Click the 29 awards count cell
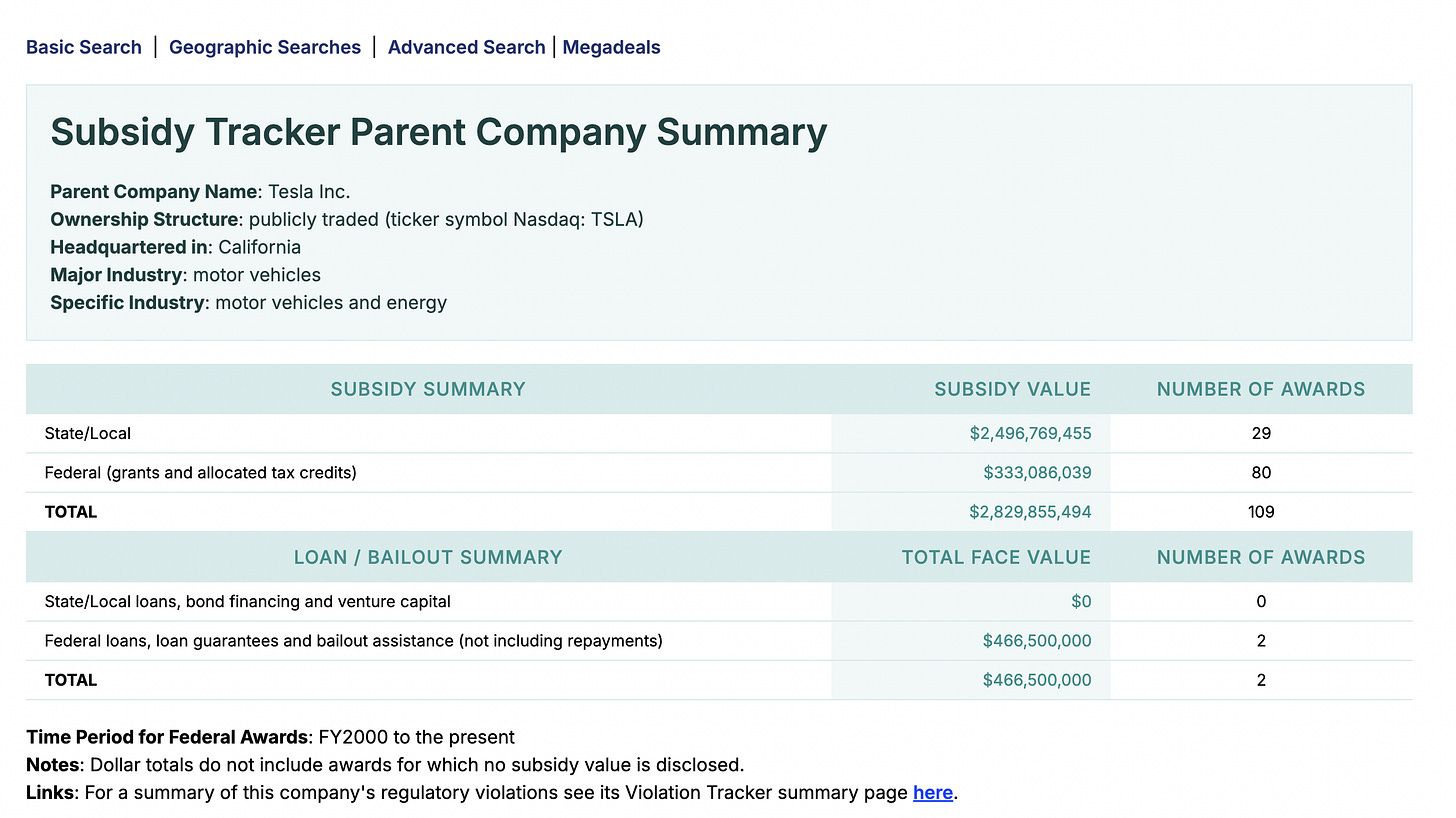The image size is (1456, 818). (x=1261, y=434)
